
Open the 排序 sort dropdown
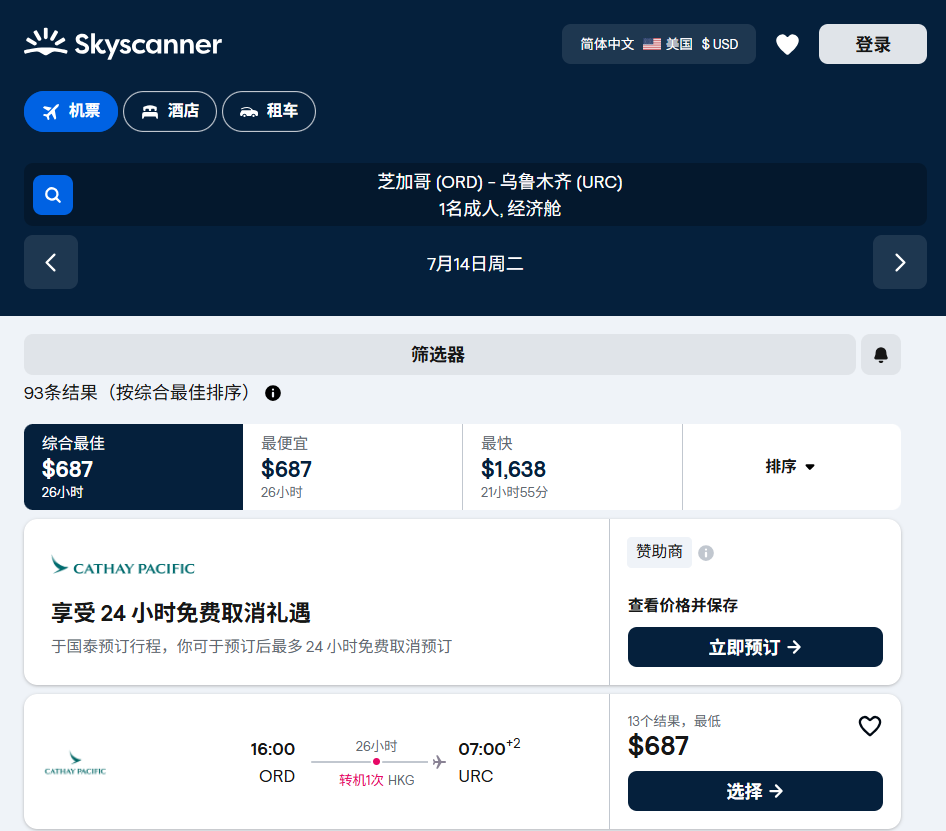click(791, 467)
